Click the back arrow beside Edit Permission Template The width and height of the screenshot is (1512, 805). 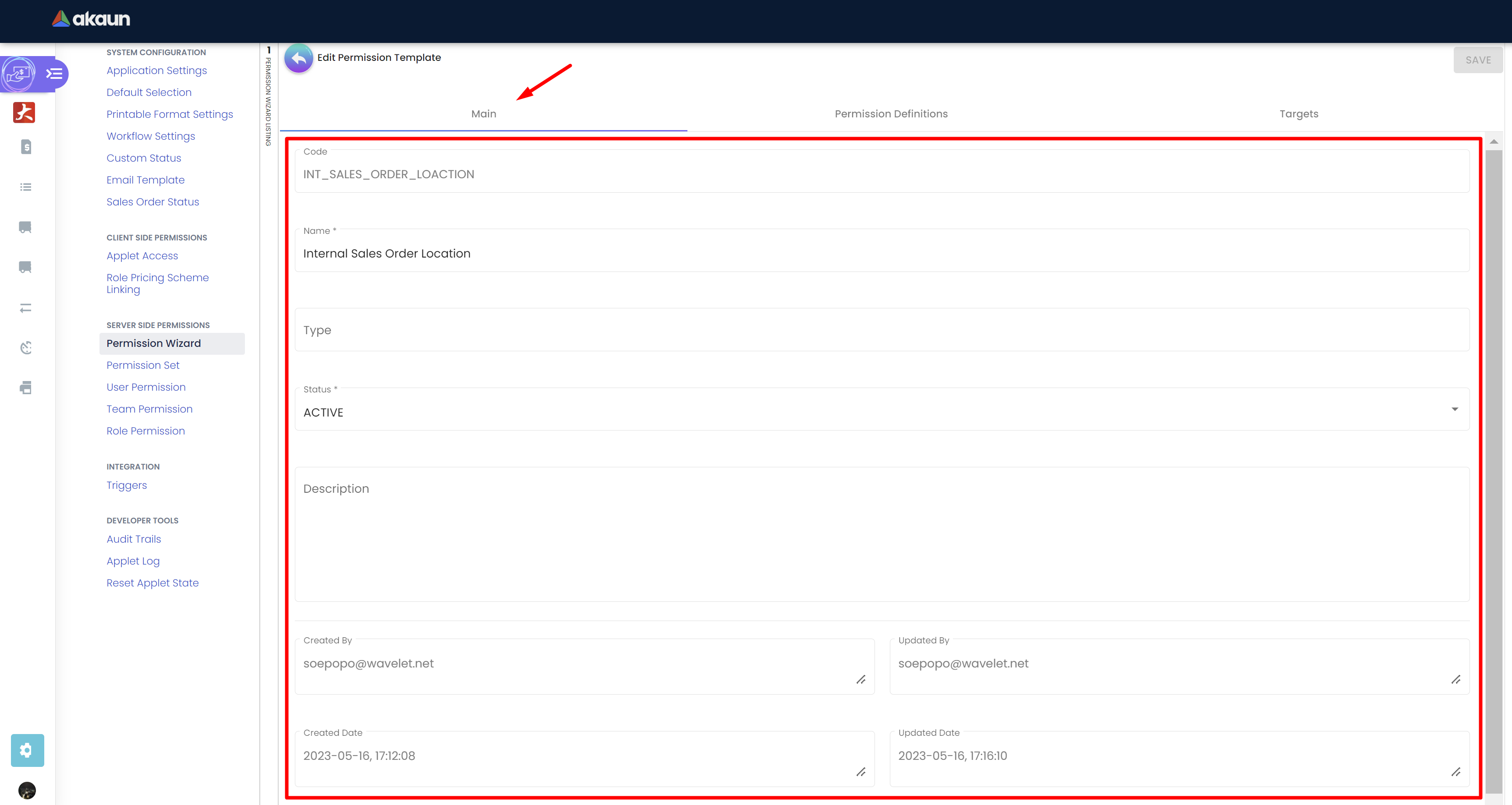click(298, 58)
